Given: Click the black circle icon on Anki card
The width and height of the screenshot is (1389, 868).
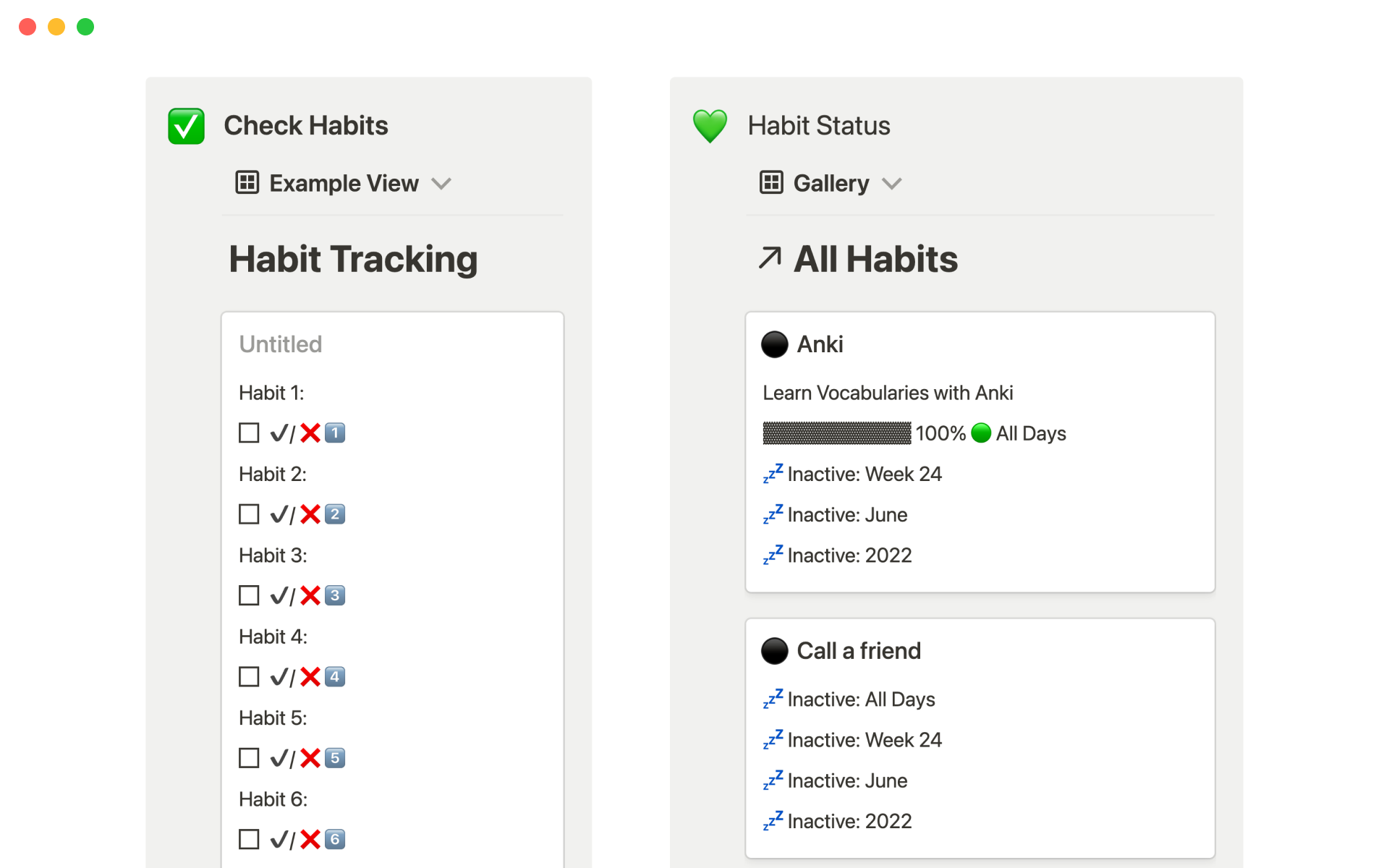Looking at the screenshot, I should coord(774,344).
